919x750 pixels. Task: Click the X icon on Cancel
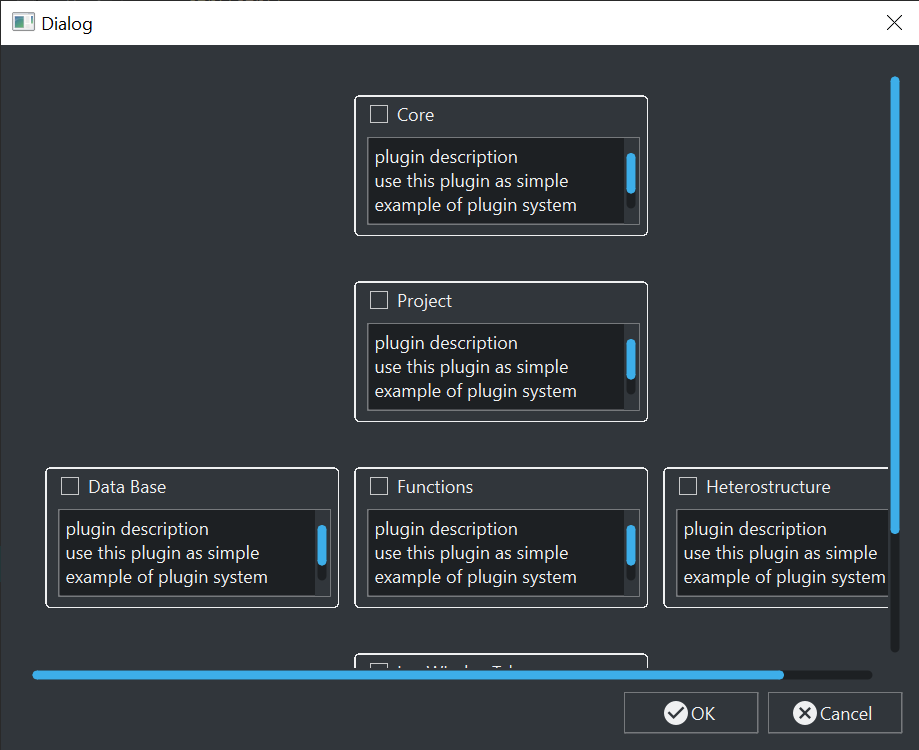(x=805, y=713)
